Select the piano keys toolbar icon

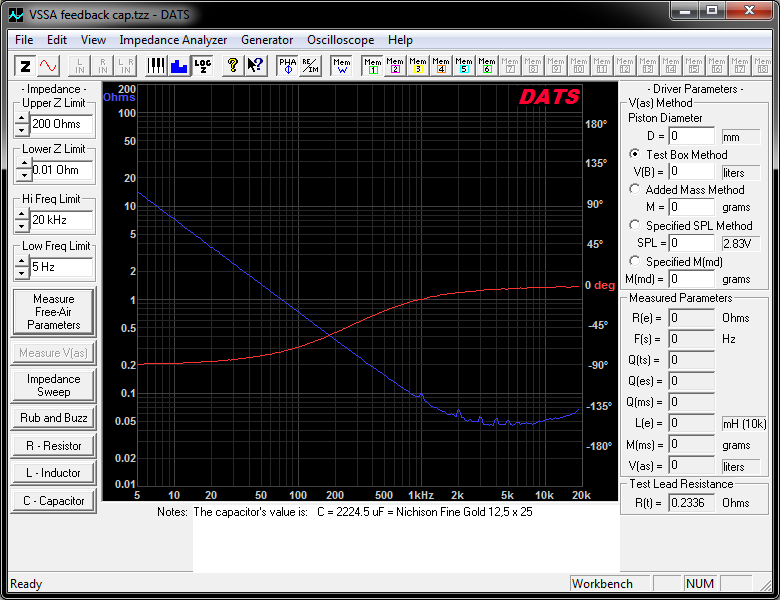pyautogui.click(x=156, y=65)
